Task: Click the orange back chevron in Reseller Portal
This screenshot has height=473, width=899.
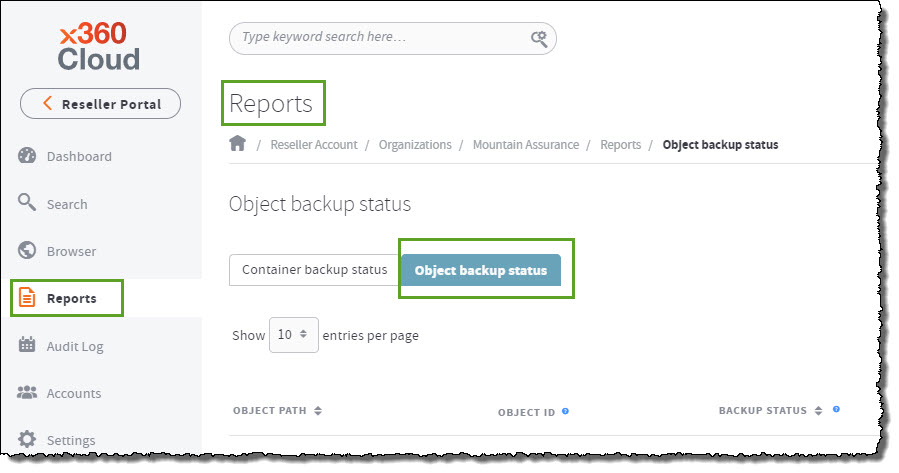Action: (48, 103)
